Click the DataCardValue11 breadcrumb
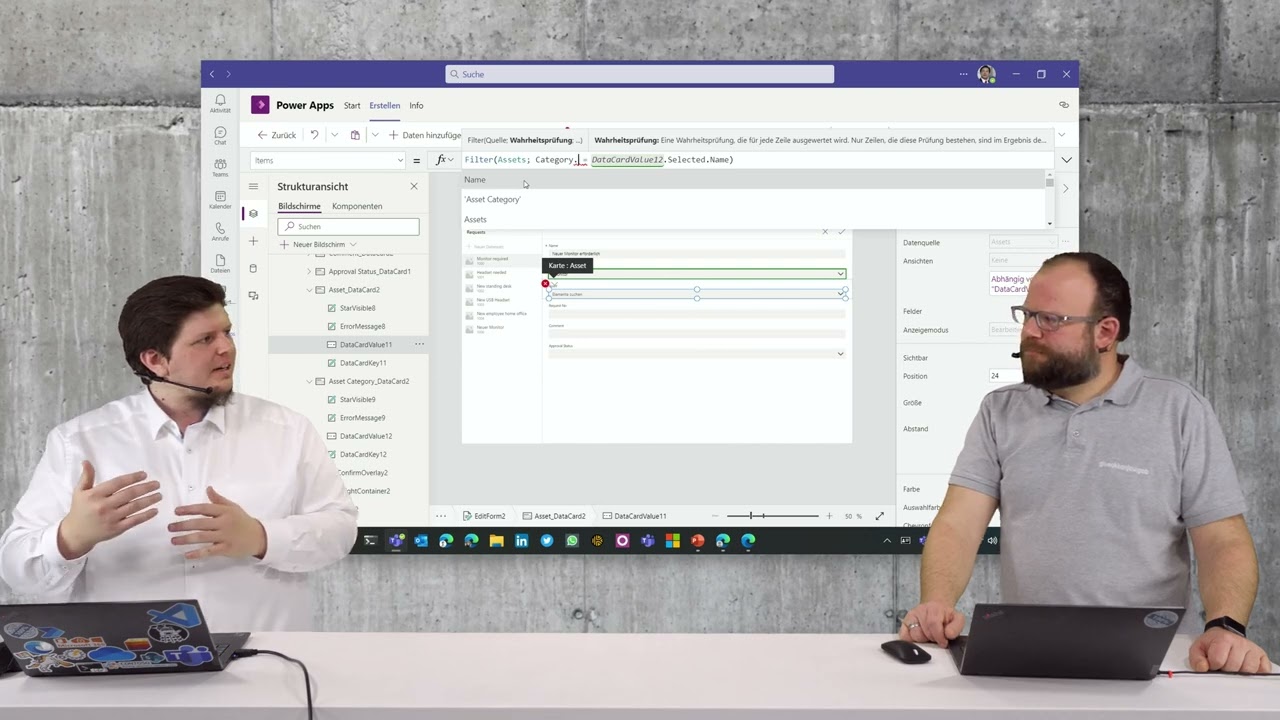Image resolution: width=1280 pixels, height=720 pixels. pyautogui.click(x=634, y=516)
